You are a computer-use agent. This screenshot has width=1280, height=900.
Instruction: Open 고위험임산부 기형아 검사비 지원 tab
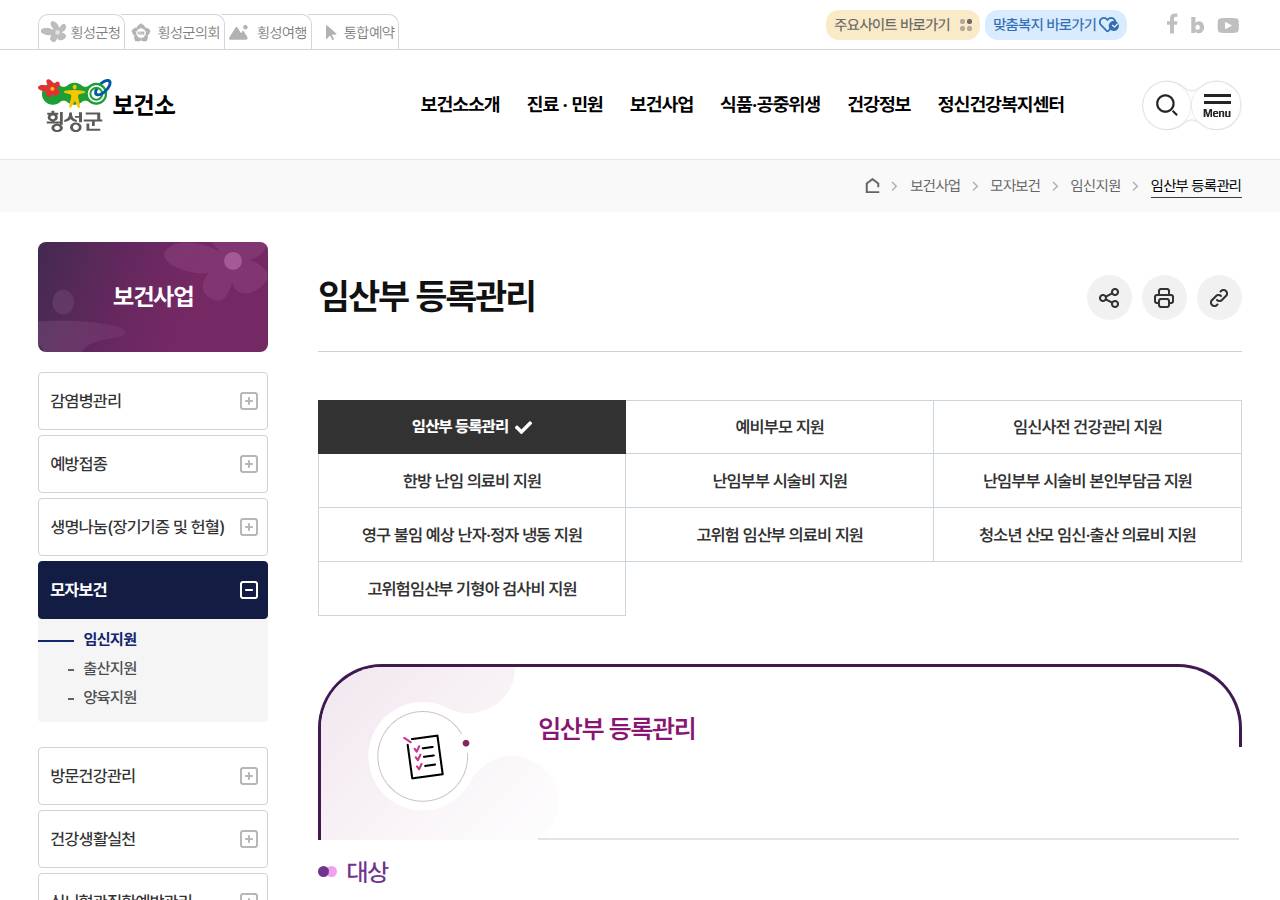(472, 589)
